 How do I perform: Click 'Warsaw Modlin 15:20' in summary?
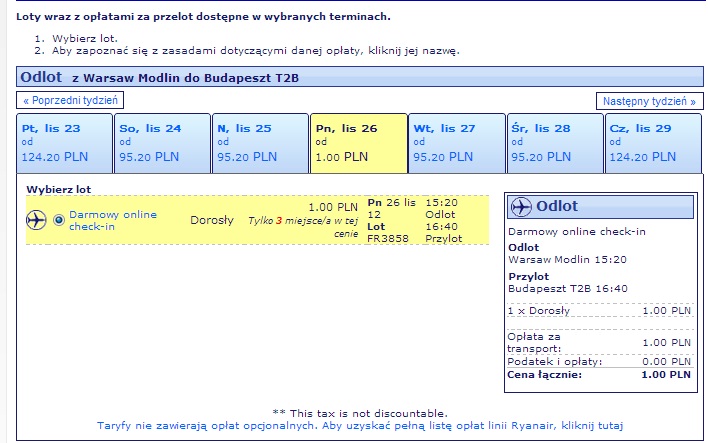567,260
